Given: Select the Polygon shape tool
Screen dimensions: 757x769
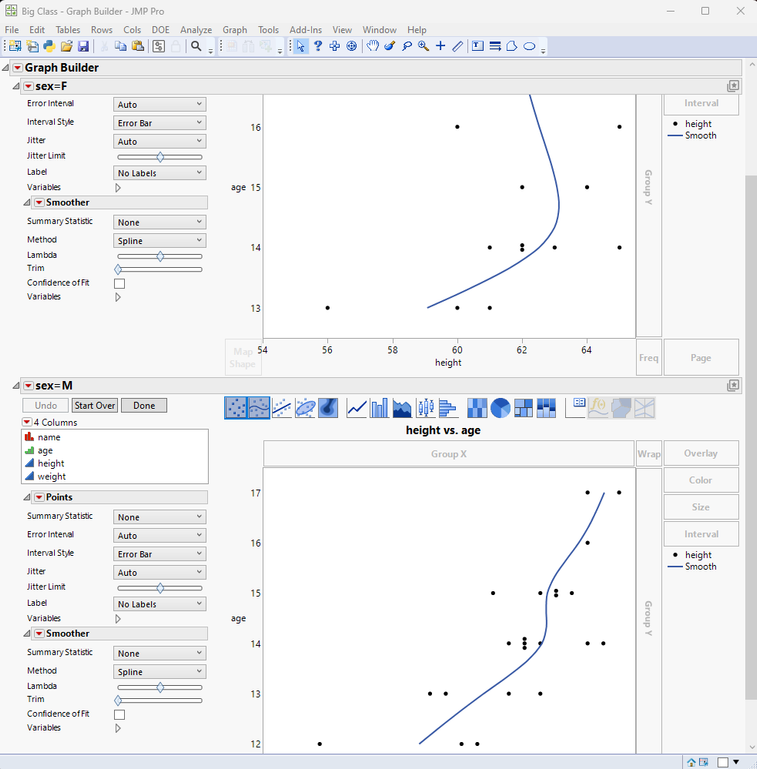Looking at the screenshot, I should point(512,46).
